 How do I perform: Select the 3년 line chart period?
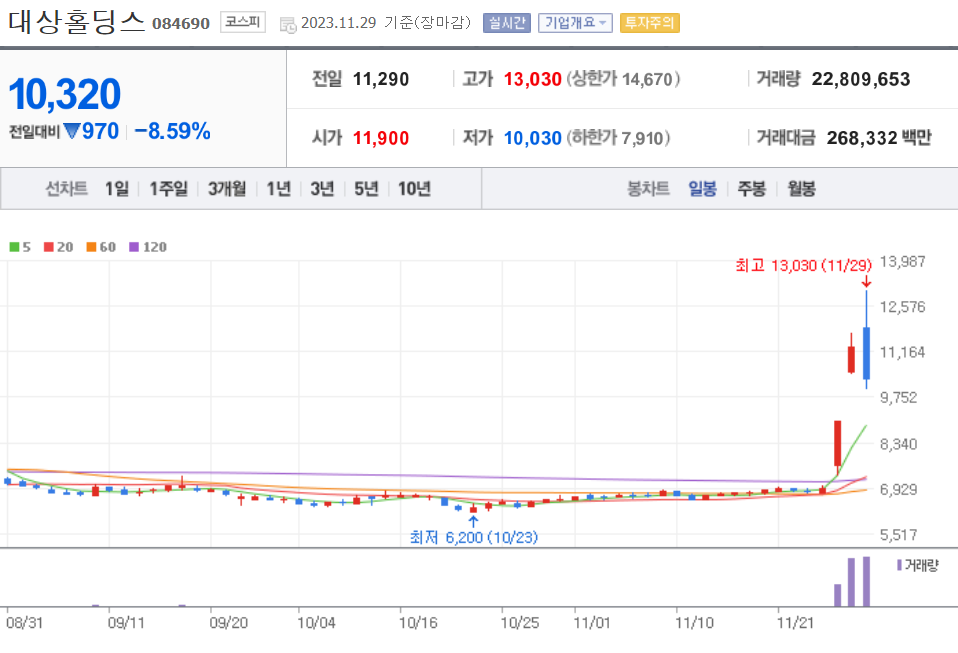click(322, 189)
